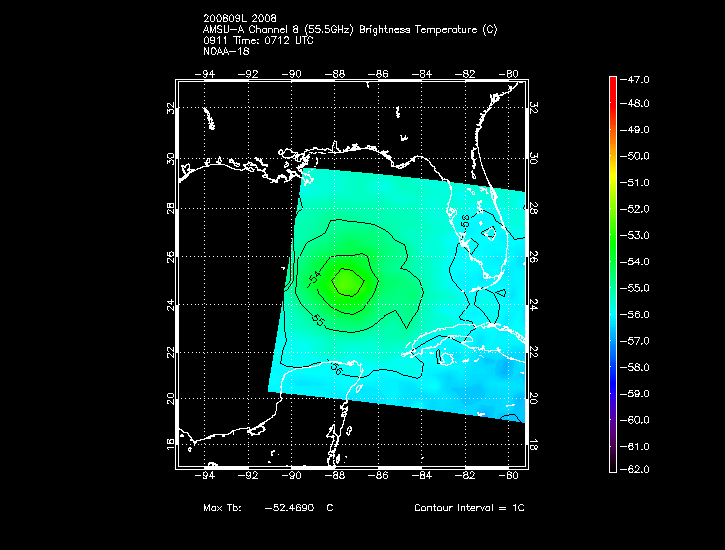Click the 55 contour label below the core
Viewport: 725px width, 550px height.
pyautogui.click(x=318, y=321)
